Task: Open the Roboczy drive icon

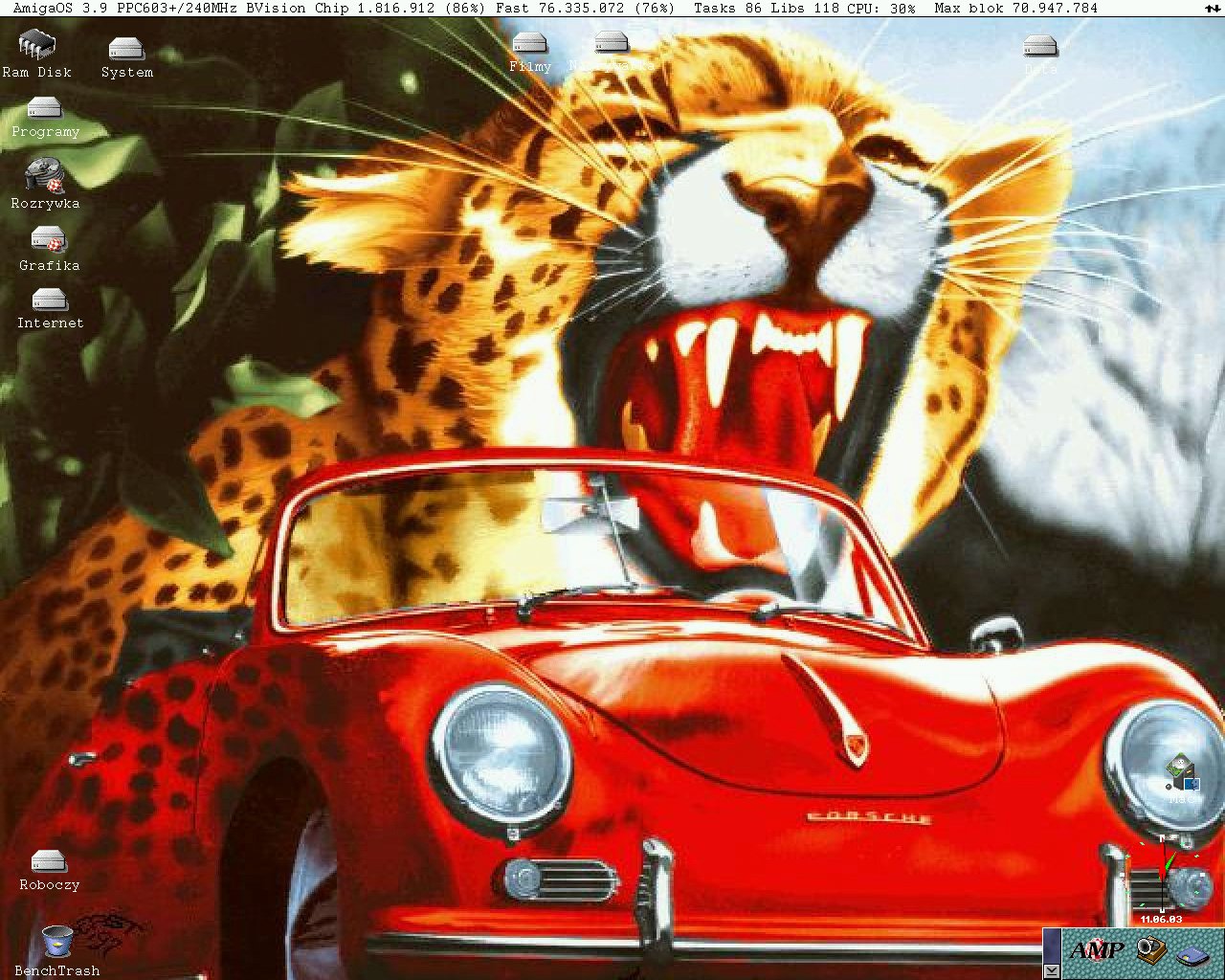Action: (49, 870)
